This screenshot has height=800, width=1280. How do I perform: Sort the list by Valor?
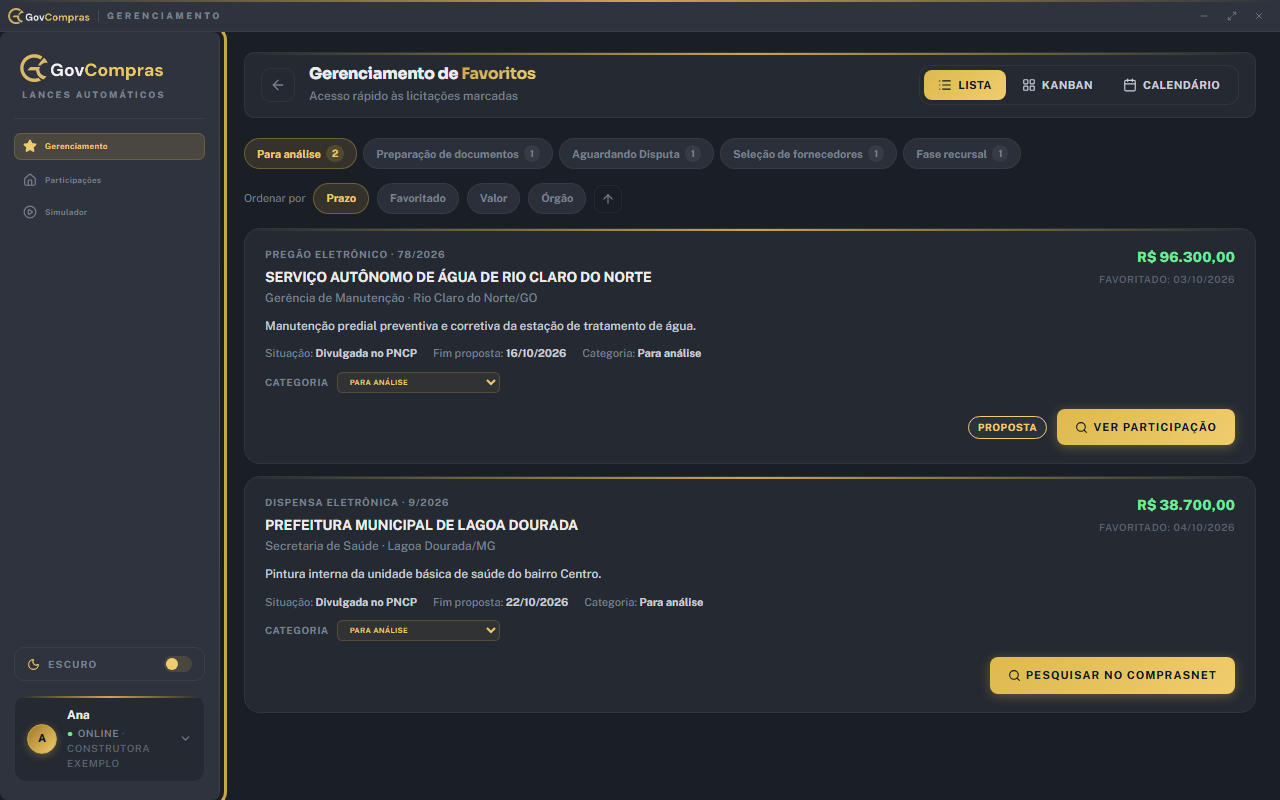point(493,198)
